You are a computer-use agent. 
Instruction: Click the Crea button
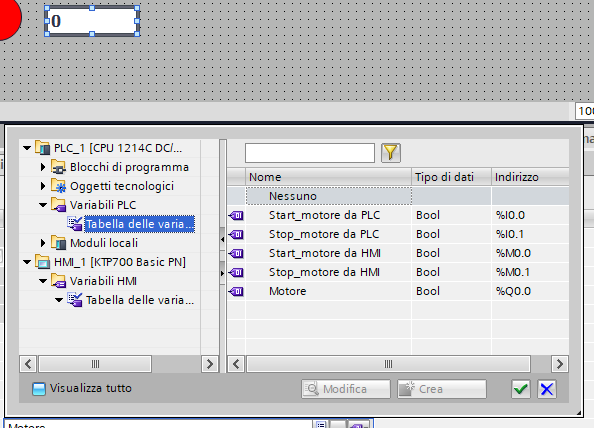(442, 389)
